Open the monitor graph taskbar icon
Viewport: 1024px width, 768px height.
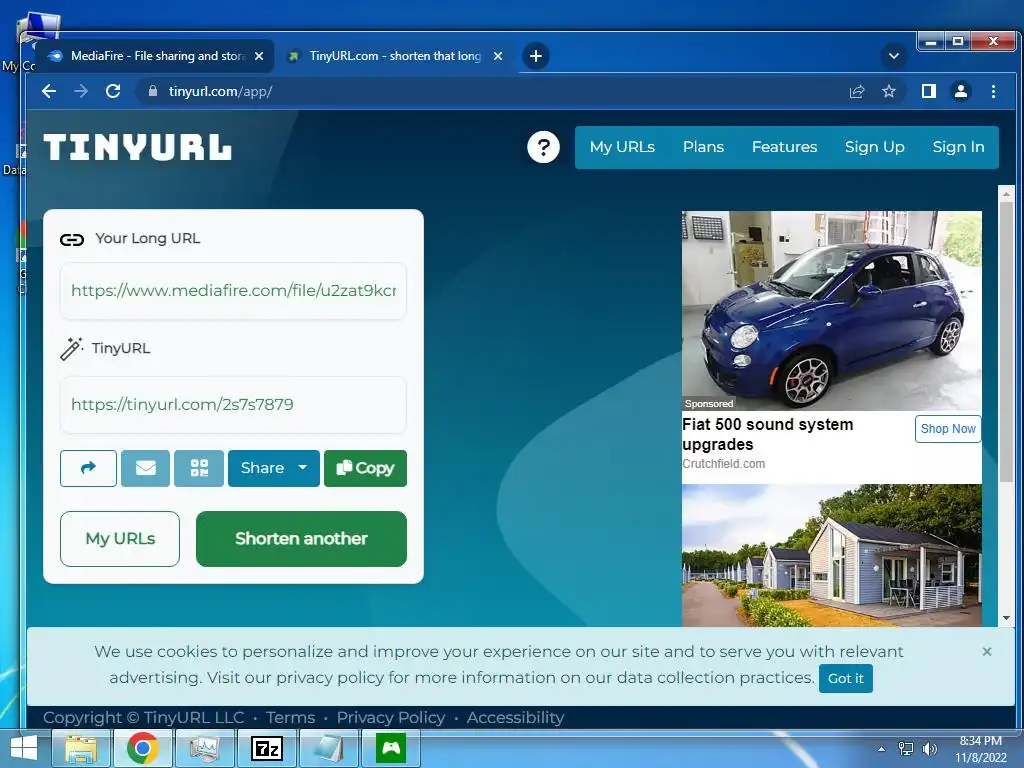[x=204, y=748]
